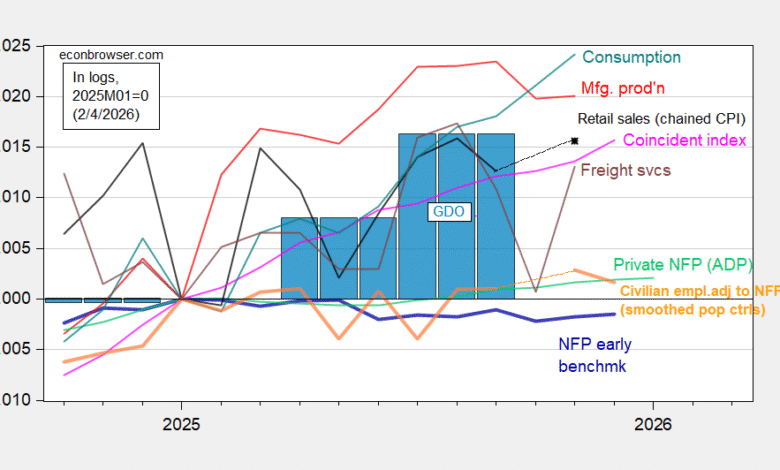Image resolution: width=780 pixels, height=470 pixels.
Task: Click the econbrowser.com watermark text
Action: tap(111, 55)
